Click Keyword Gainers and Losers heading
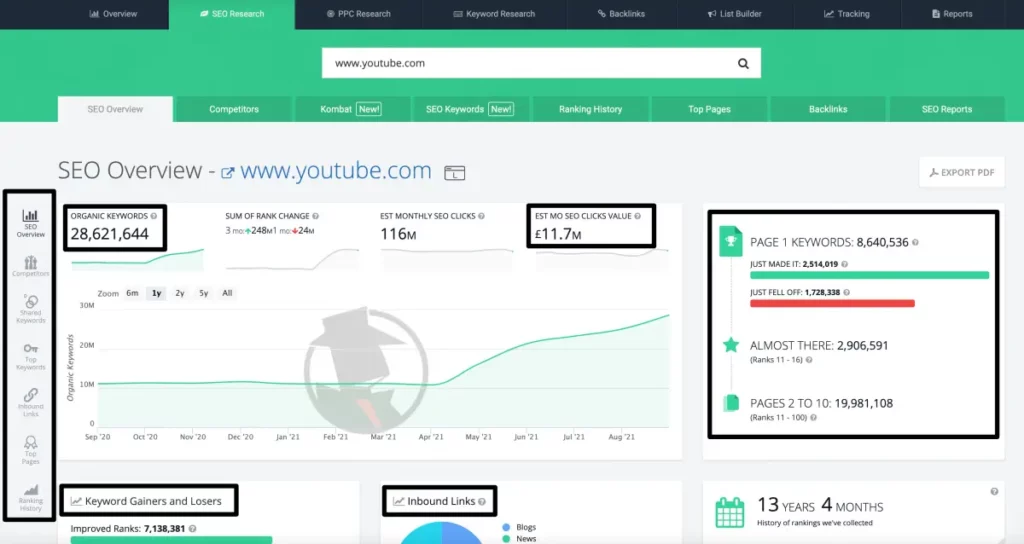The image size is (1024, 544). [x=153, y=502]
